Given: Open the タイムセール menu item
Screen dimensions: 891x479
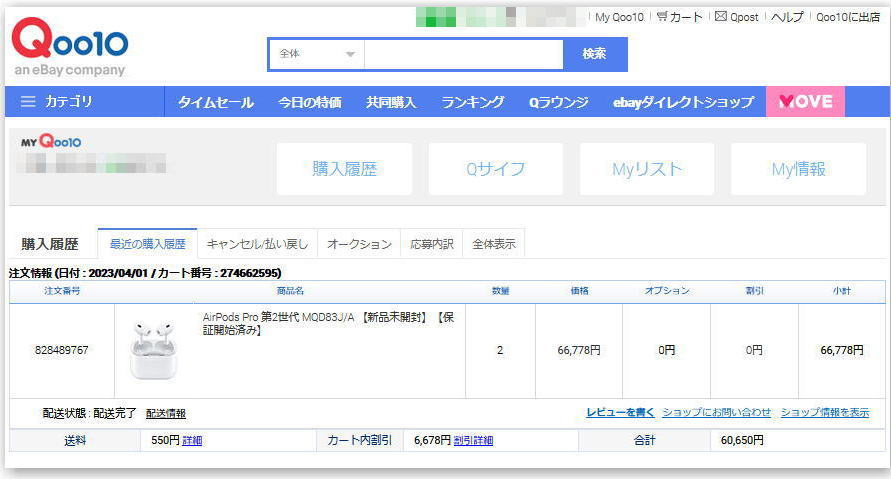Looking at the screenshot, I should 216,102.
